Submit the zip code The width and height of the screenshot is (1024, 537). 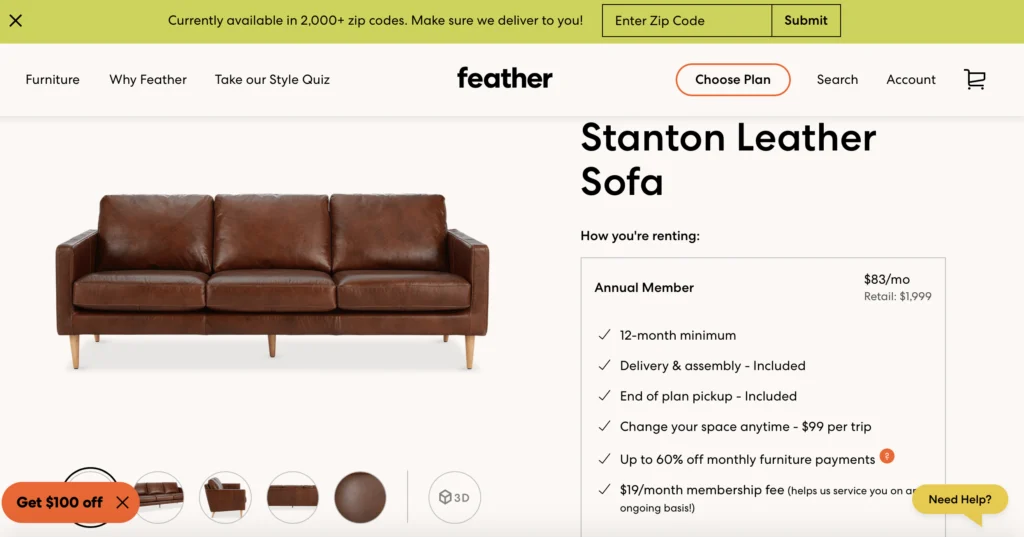point(806,21)
